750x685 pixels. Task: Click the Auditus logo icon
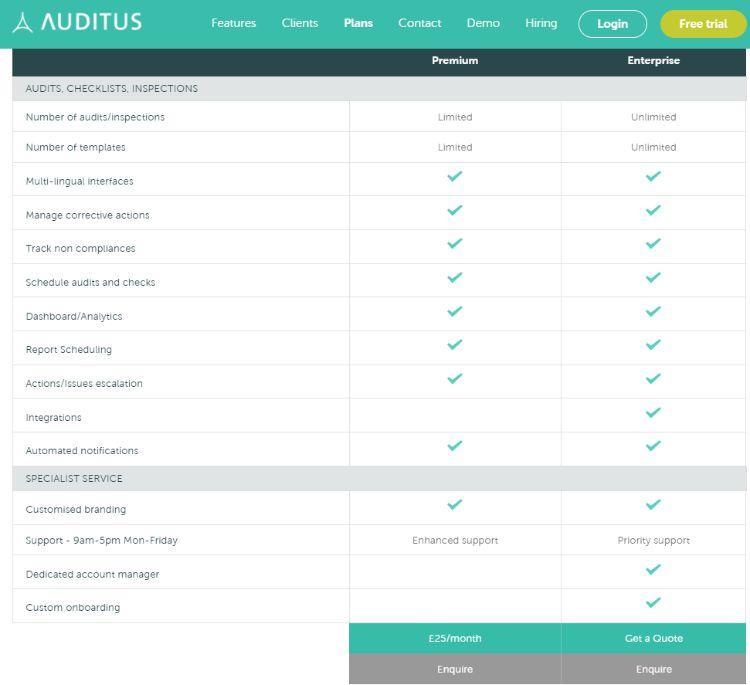pyautogui.click(x=22, y=22)
